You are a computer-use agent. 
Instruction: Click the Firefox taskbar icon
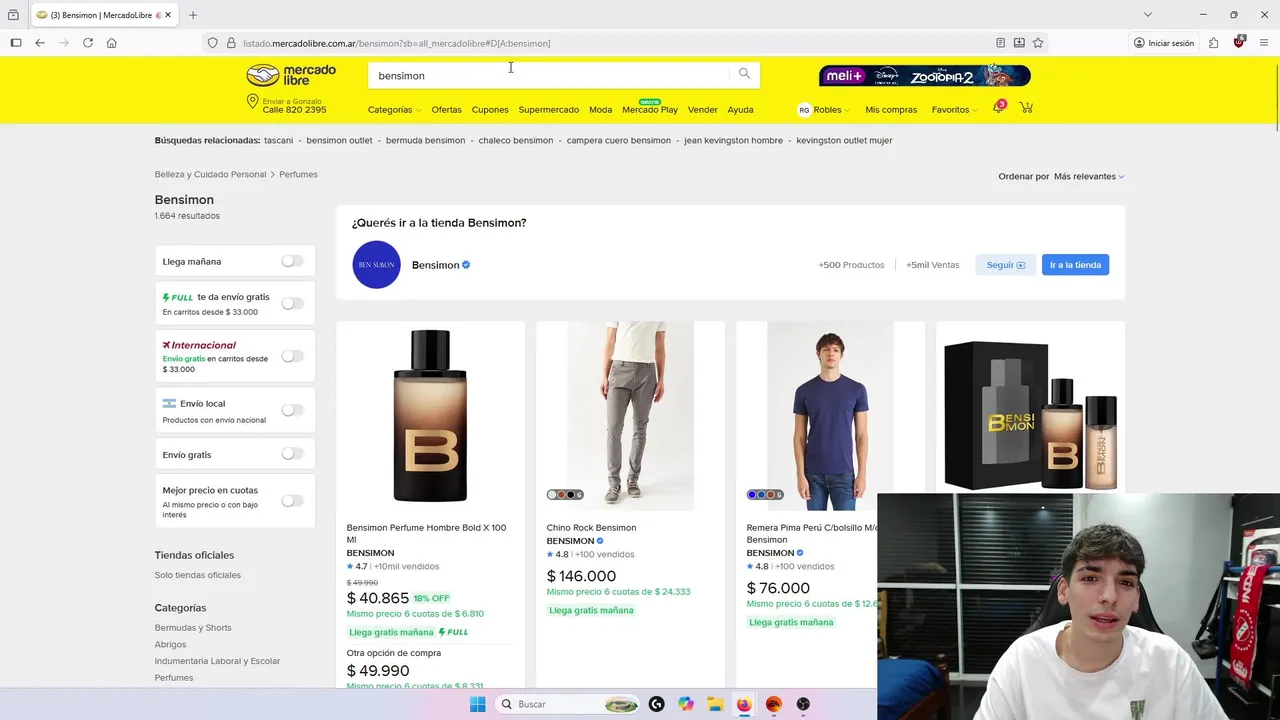pos(744,704)
